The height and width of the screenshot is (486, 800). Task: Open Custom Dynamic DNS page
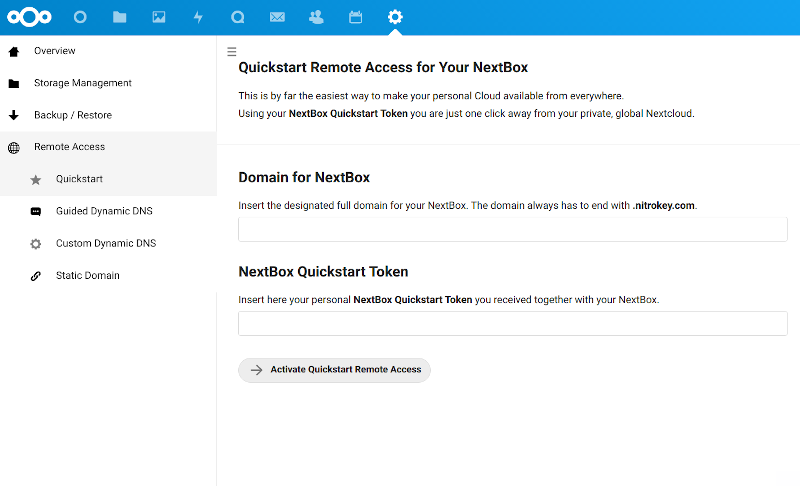(108, 243)
